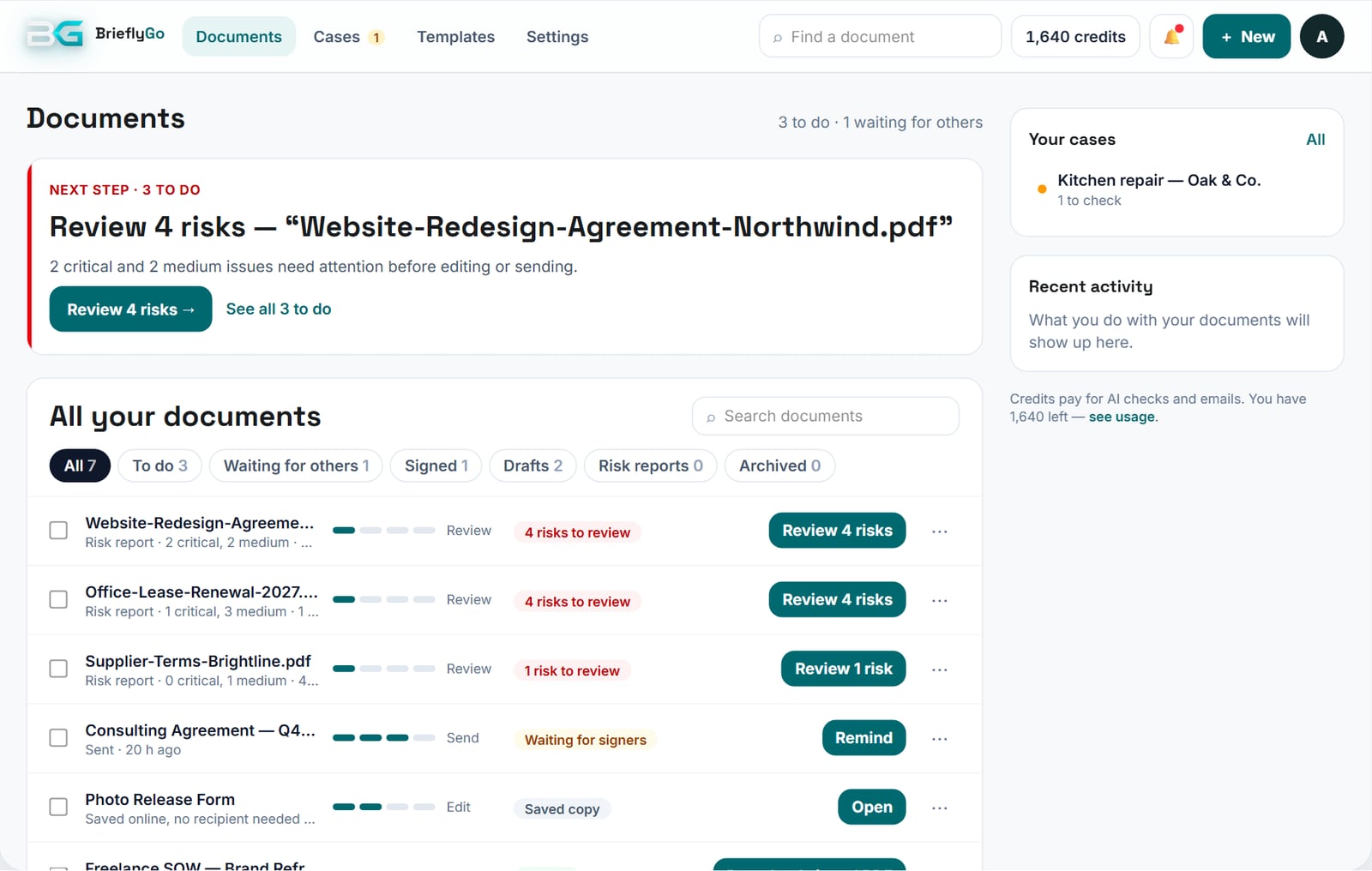Click Review 4 risks for Office-Lease-Renewal row

click(x=837, y=599)
